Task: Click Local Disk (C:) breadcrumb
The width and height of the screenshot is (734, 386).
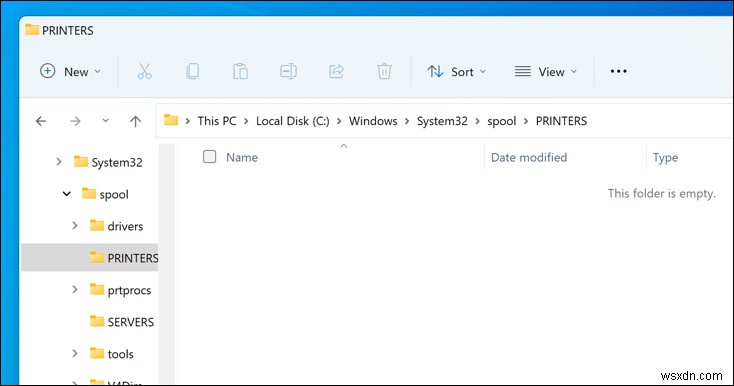Action: (293, 121)
